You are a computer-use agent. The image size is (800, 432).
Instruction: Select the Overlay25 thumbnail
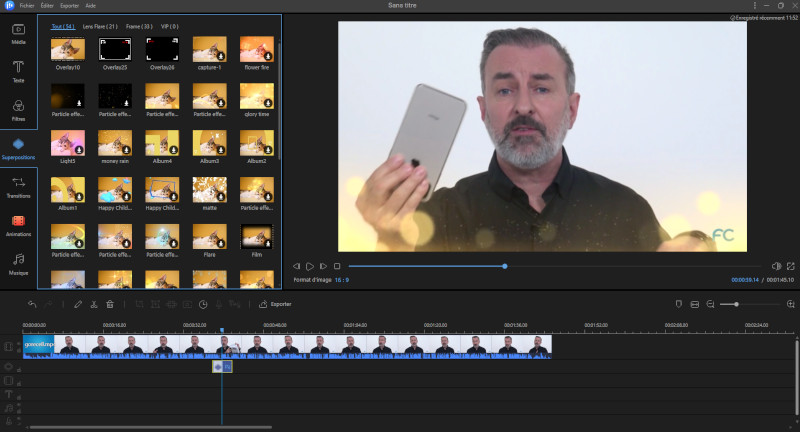click(116, 49)
